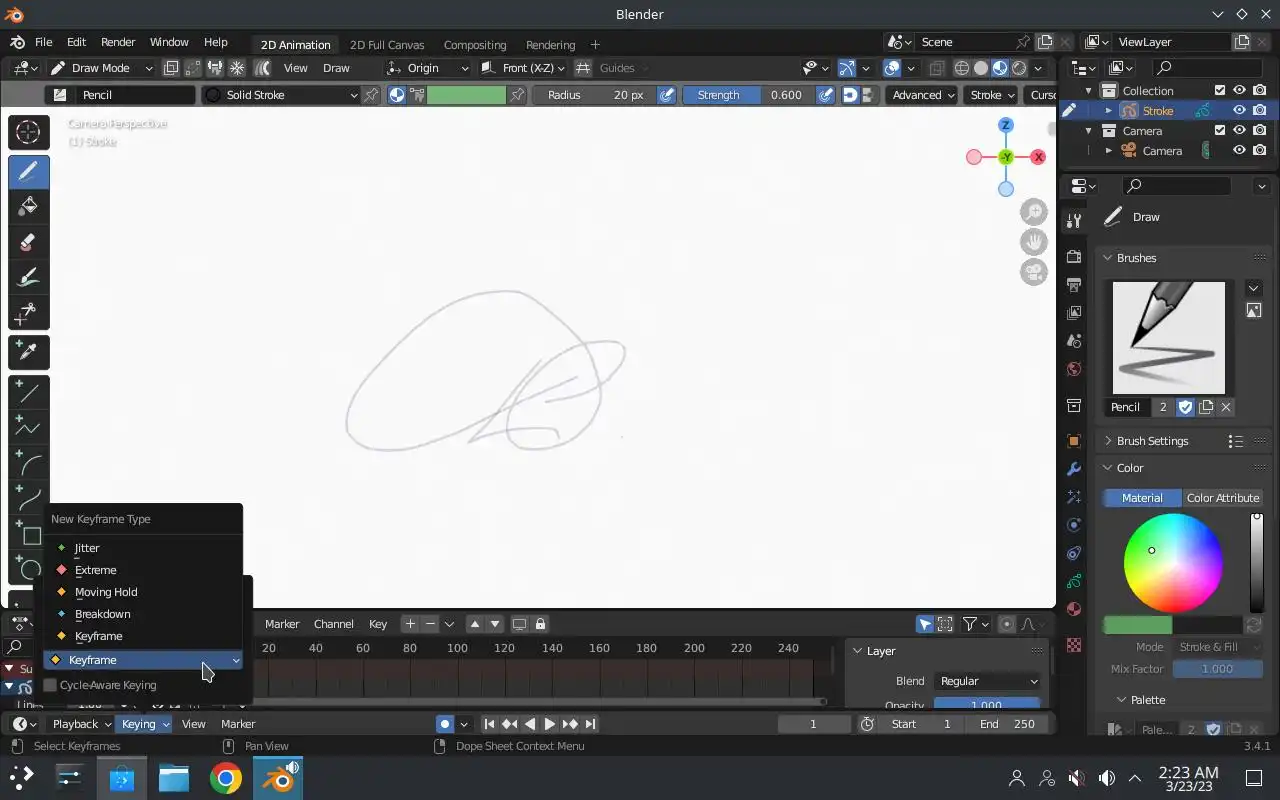Image resolution: width=1280 pixels, height=800 pixels.
Task: Select the Cutter scissors tool
Action: (28, 314)
